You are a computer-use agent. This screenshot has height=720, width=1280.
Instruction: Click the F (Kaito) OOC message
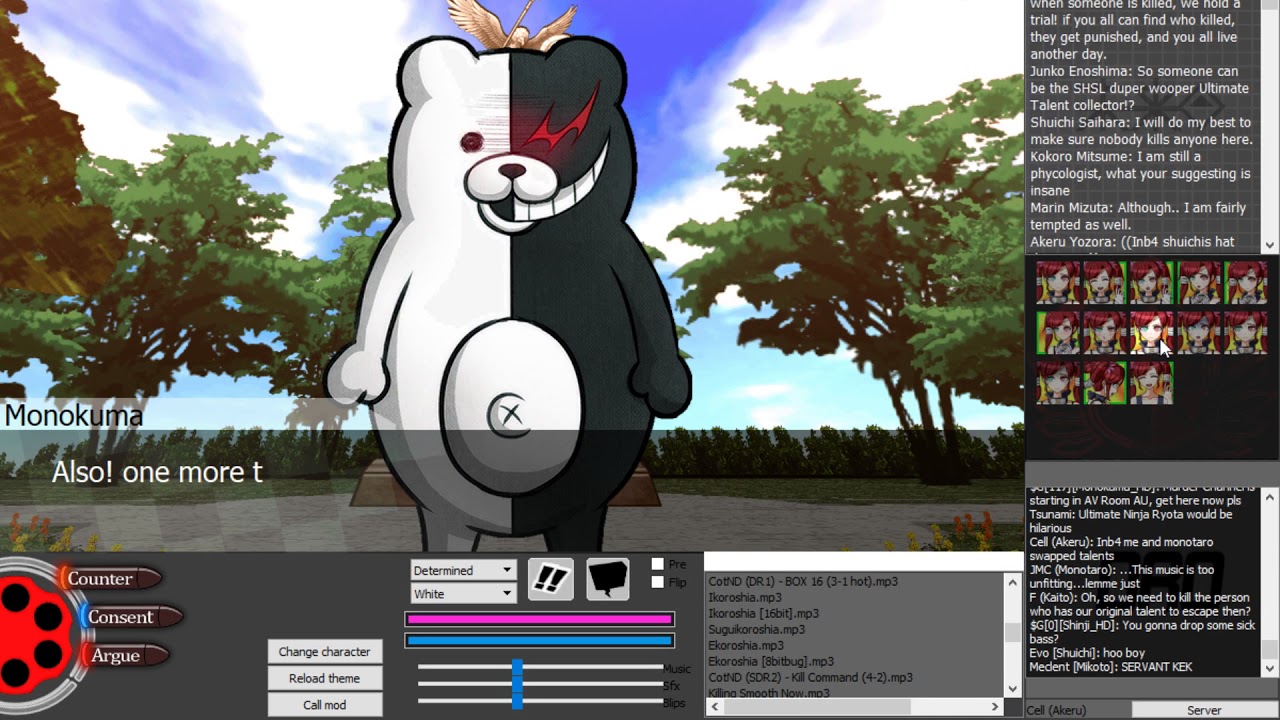[1140, 604]
